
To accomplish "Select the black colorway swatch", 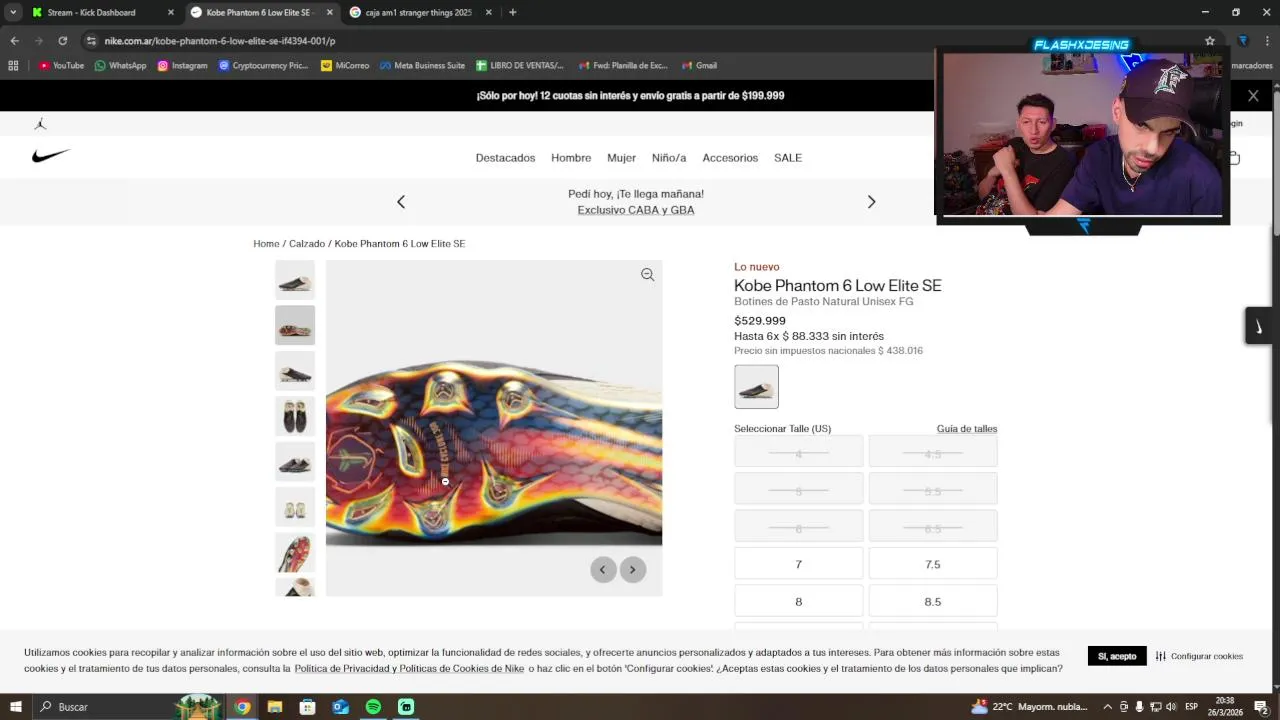I will click(756, 387).
